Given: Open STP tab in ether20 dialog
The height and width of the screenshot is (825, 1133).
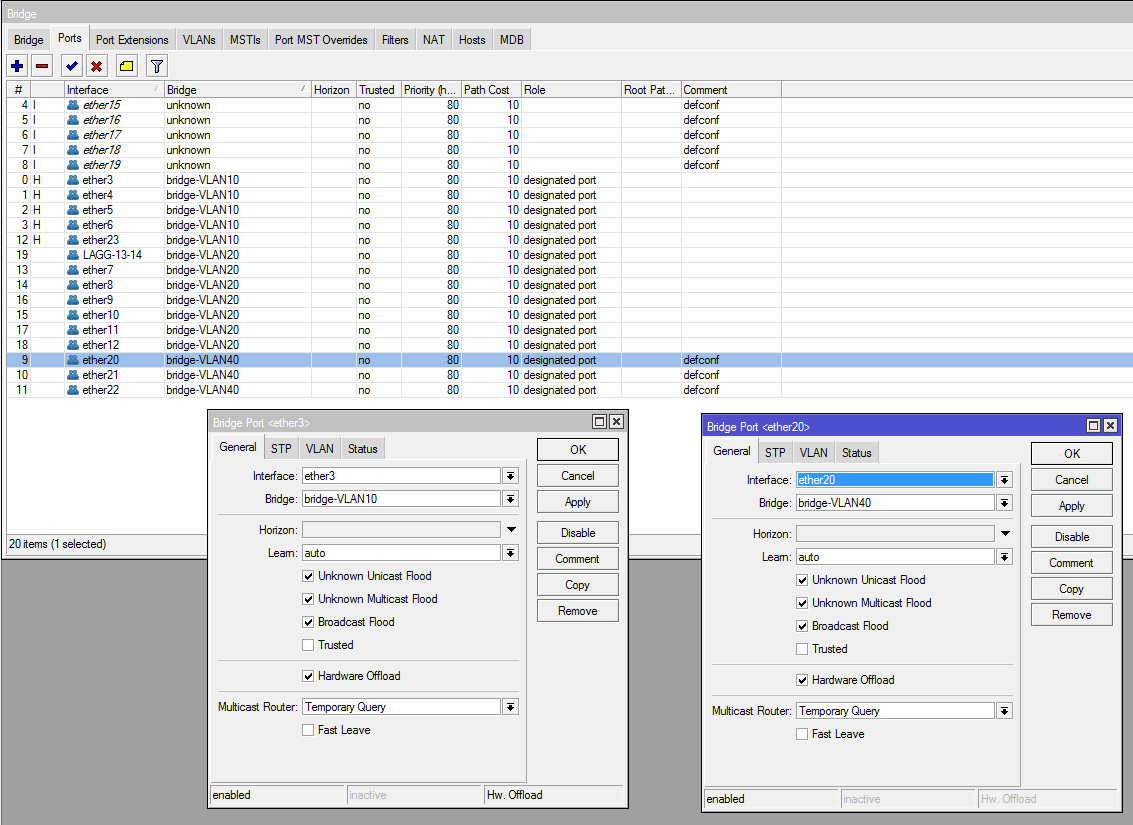Looking at the screenshot, I should [775, 453].
